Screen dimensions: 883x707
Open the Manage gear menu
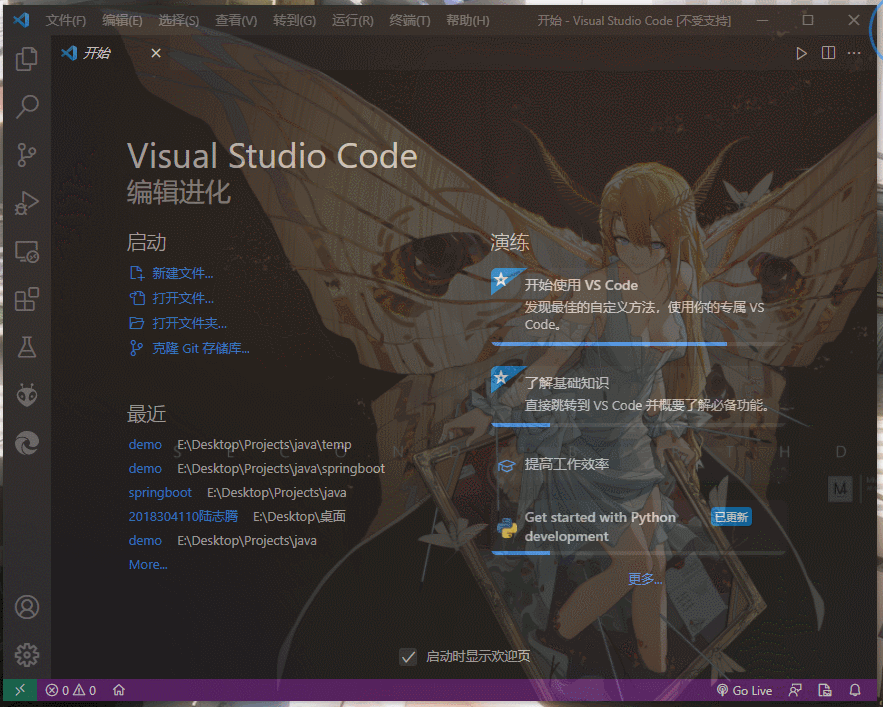tap(27, 655)
